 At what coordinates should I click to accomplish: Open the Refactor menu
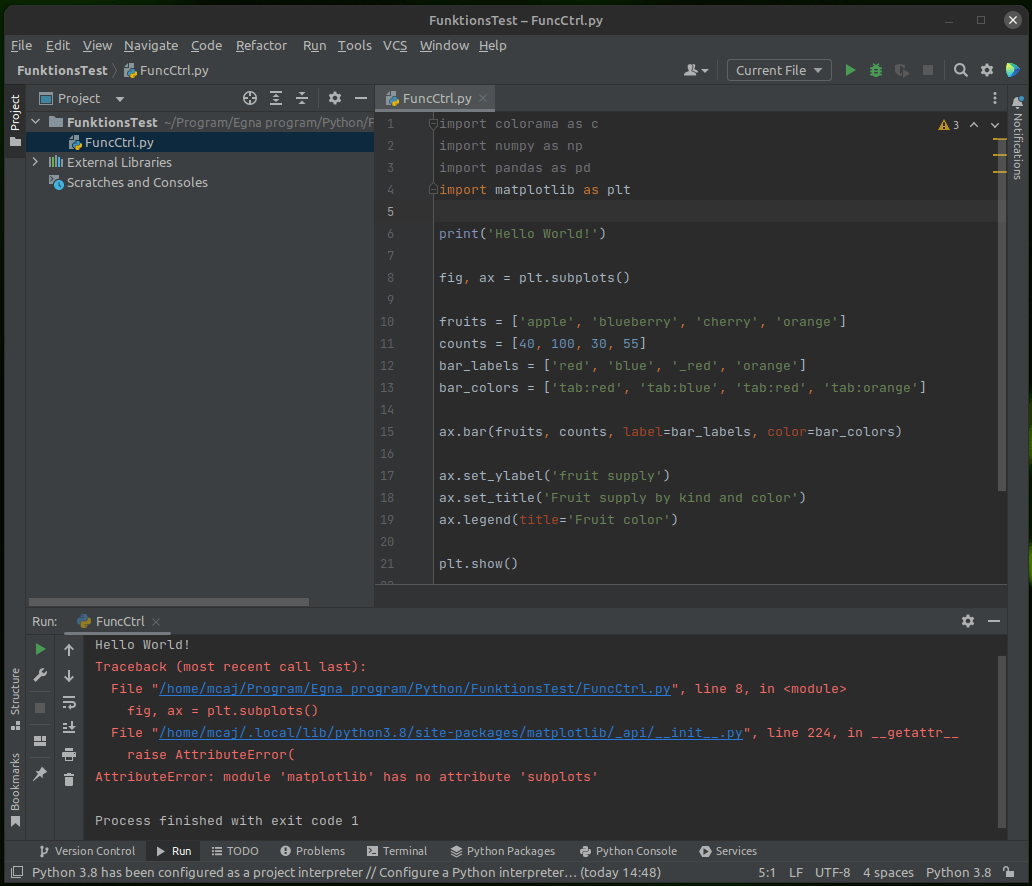pyautogui.click(x=261, y=45)
